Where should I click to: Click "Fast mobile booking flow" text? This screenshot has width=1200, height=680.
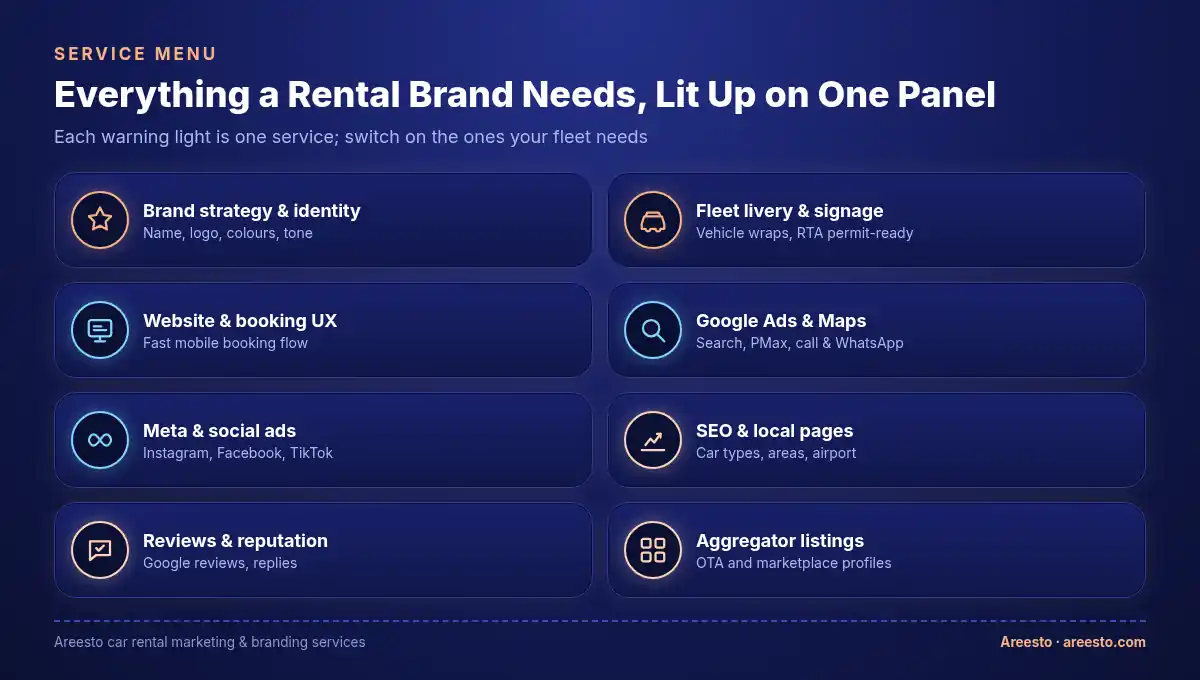[x=226, y=343]
